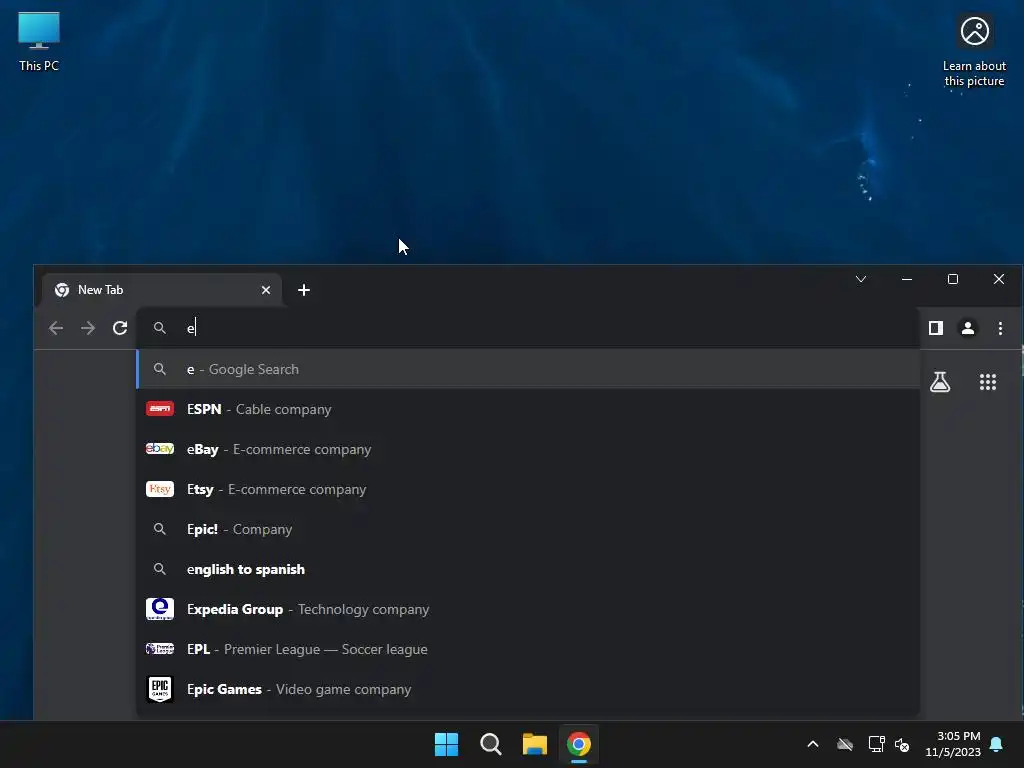Open the tab search chevron dropdown
This screenshot has width=1024, height=768.
point(861,279)
